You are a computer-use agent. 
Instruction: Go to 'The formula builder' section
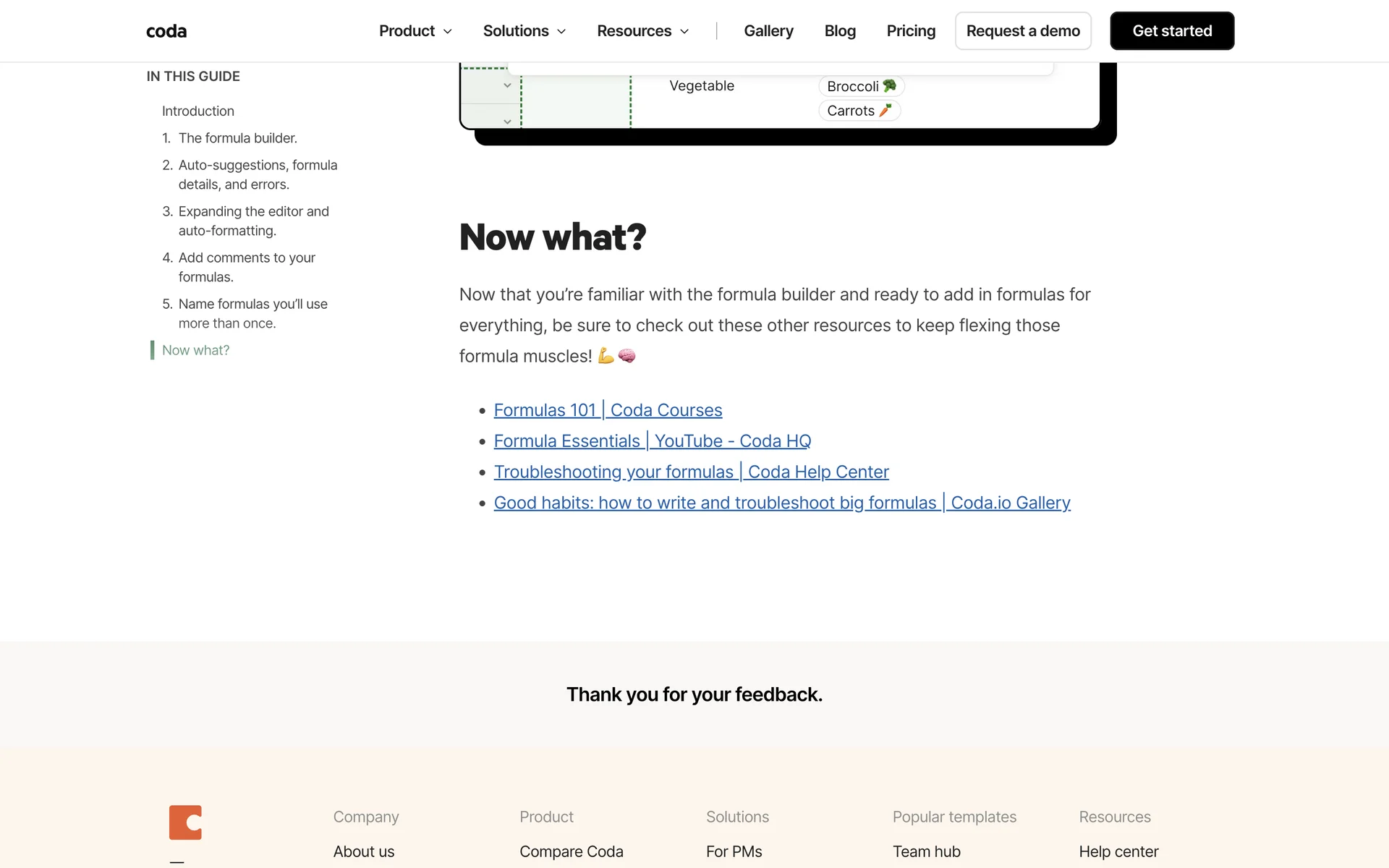[x=237, y=138]
